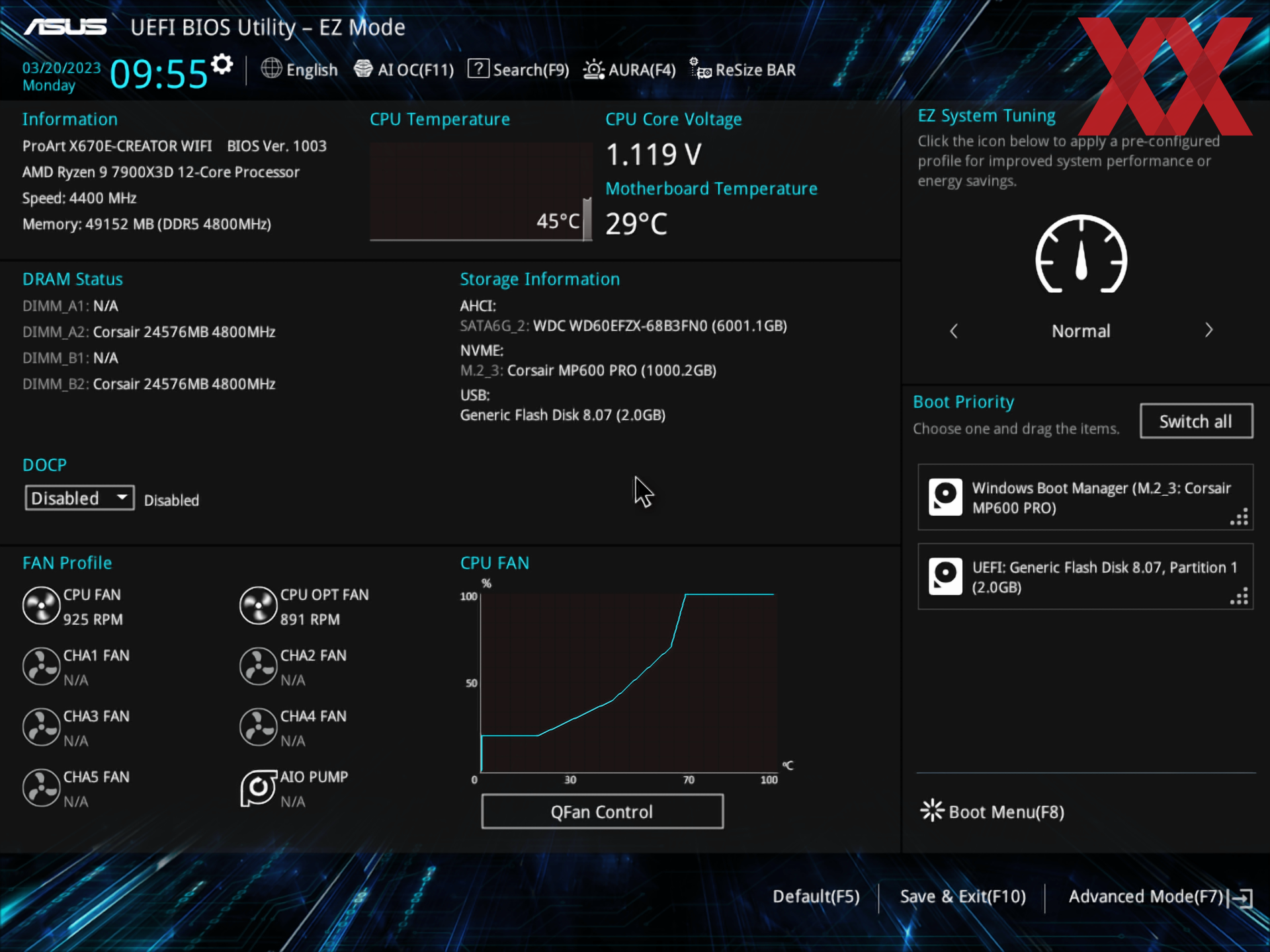Click the 891 RPM value

[x=310, y=619]
